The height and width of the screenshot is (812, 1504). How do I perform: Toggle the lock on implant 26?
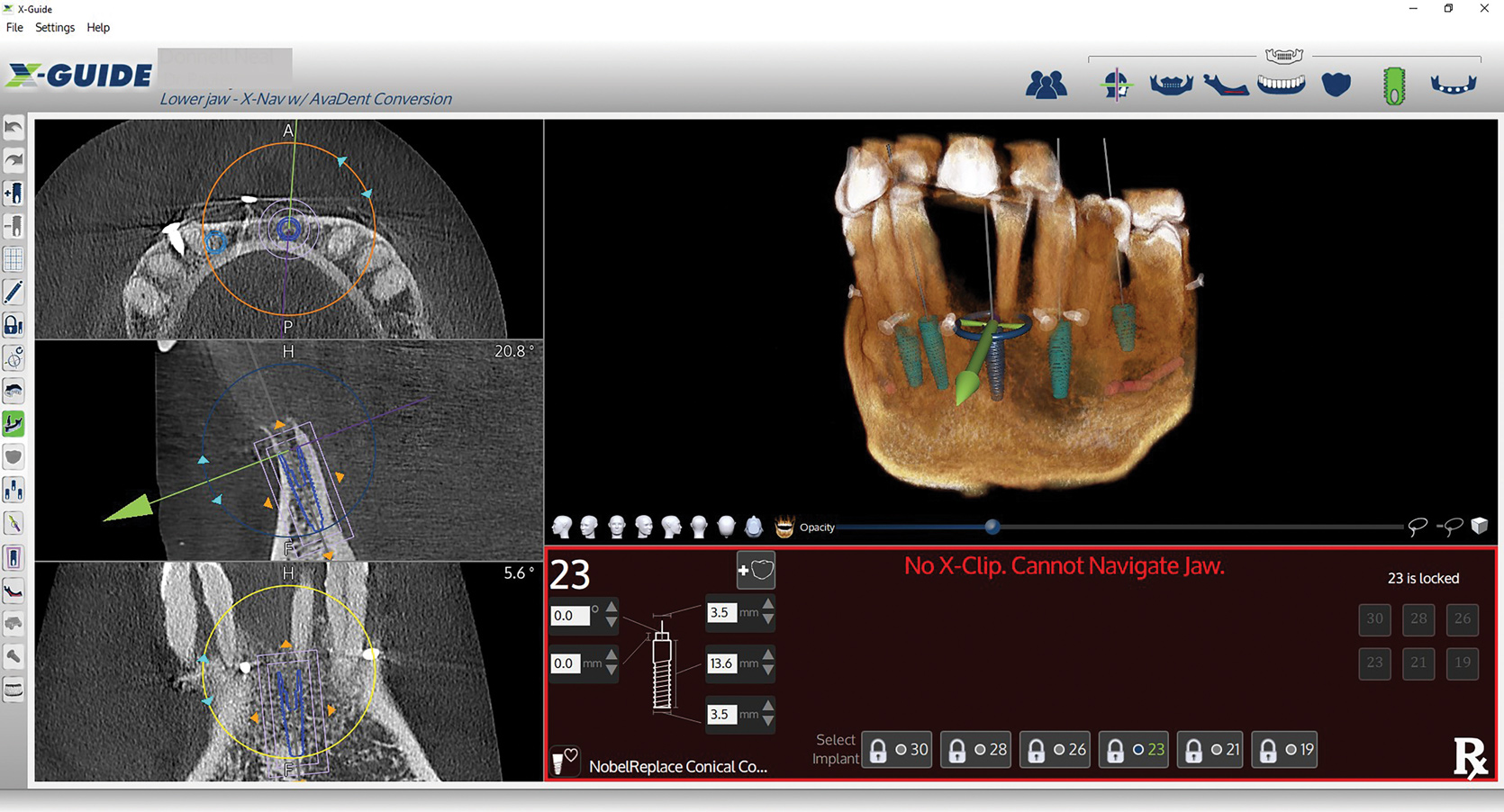tap(1037, 750)
